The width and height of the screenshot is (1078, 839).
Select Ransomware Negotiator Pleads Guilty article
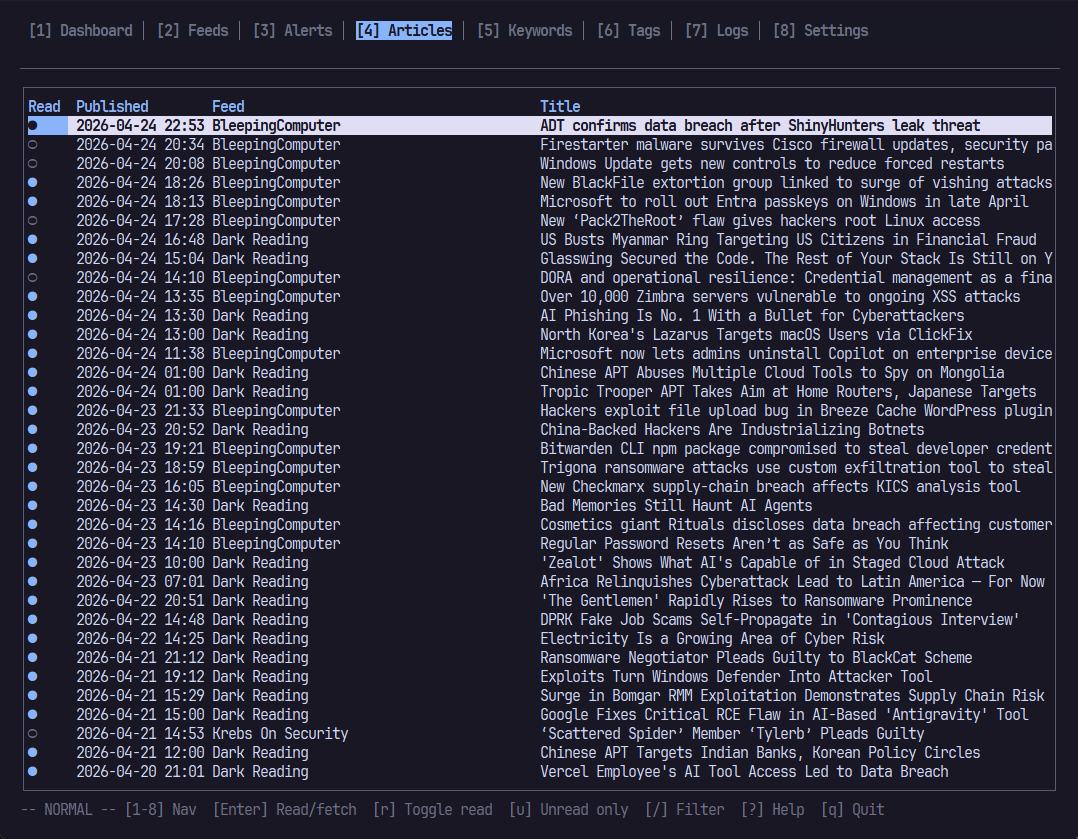coord(540,658)
